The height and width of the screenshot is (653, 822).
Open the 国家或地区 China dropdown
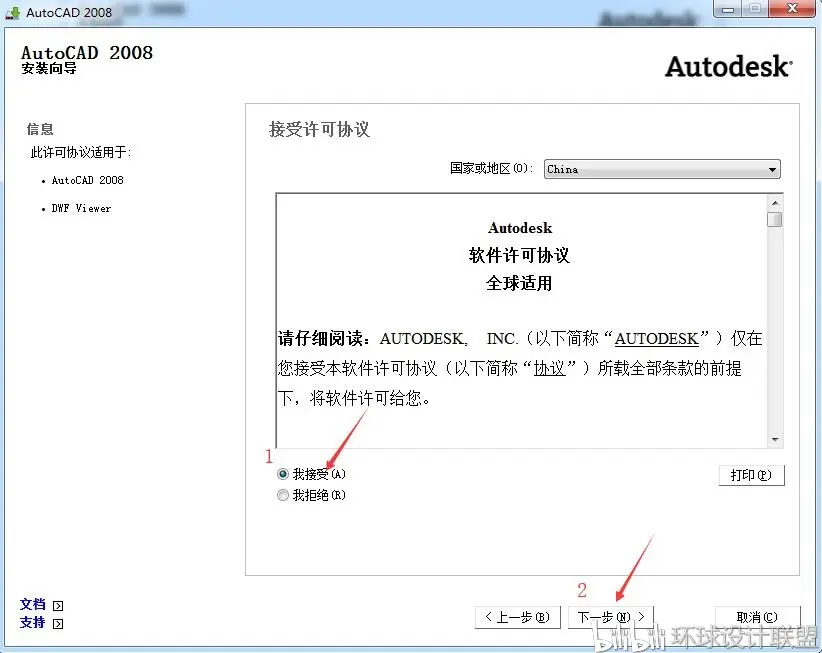[x=662, y=169]
